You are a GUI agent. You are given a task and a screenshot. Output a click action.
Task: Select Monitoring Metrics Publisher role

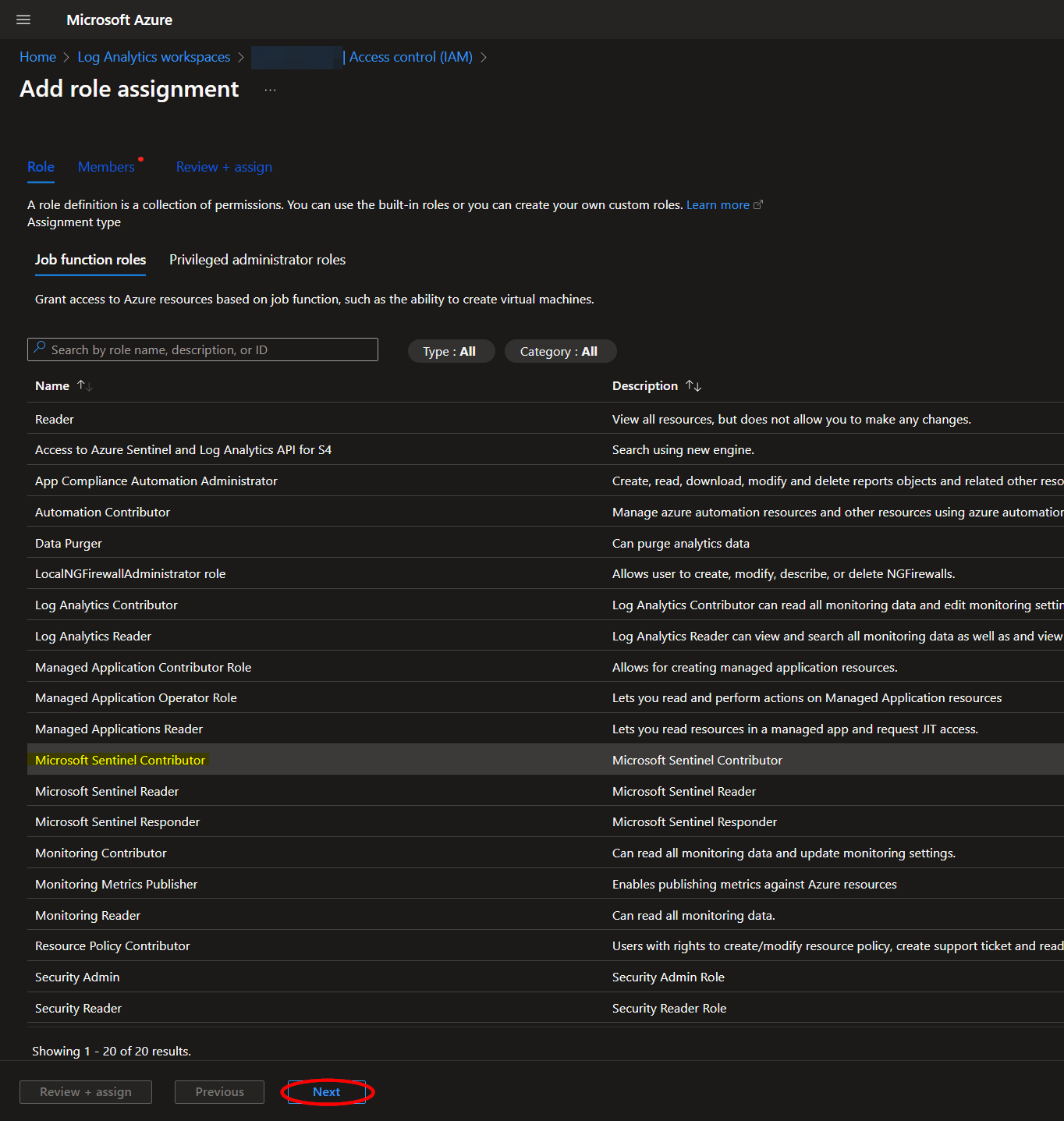[545, 884]
